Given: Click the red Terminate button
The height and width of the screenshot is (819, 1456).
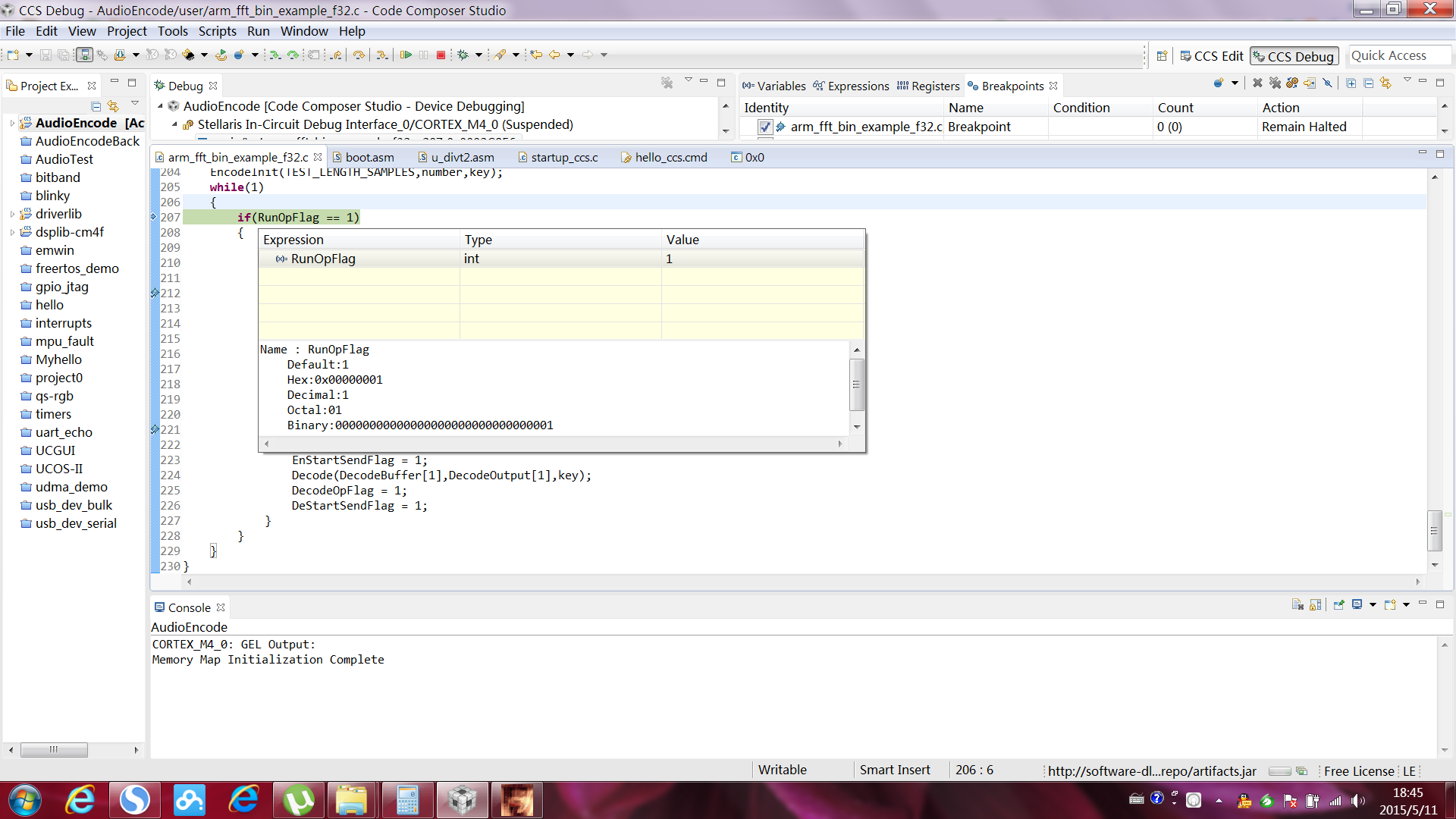Looking at the screenshot, I should [441, 55].
